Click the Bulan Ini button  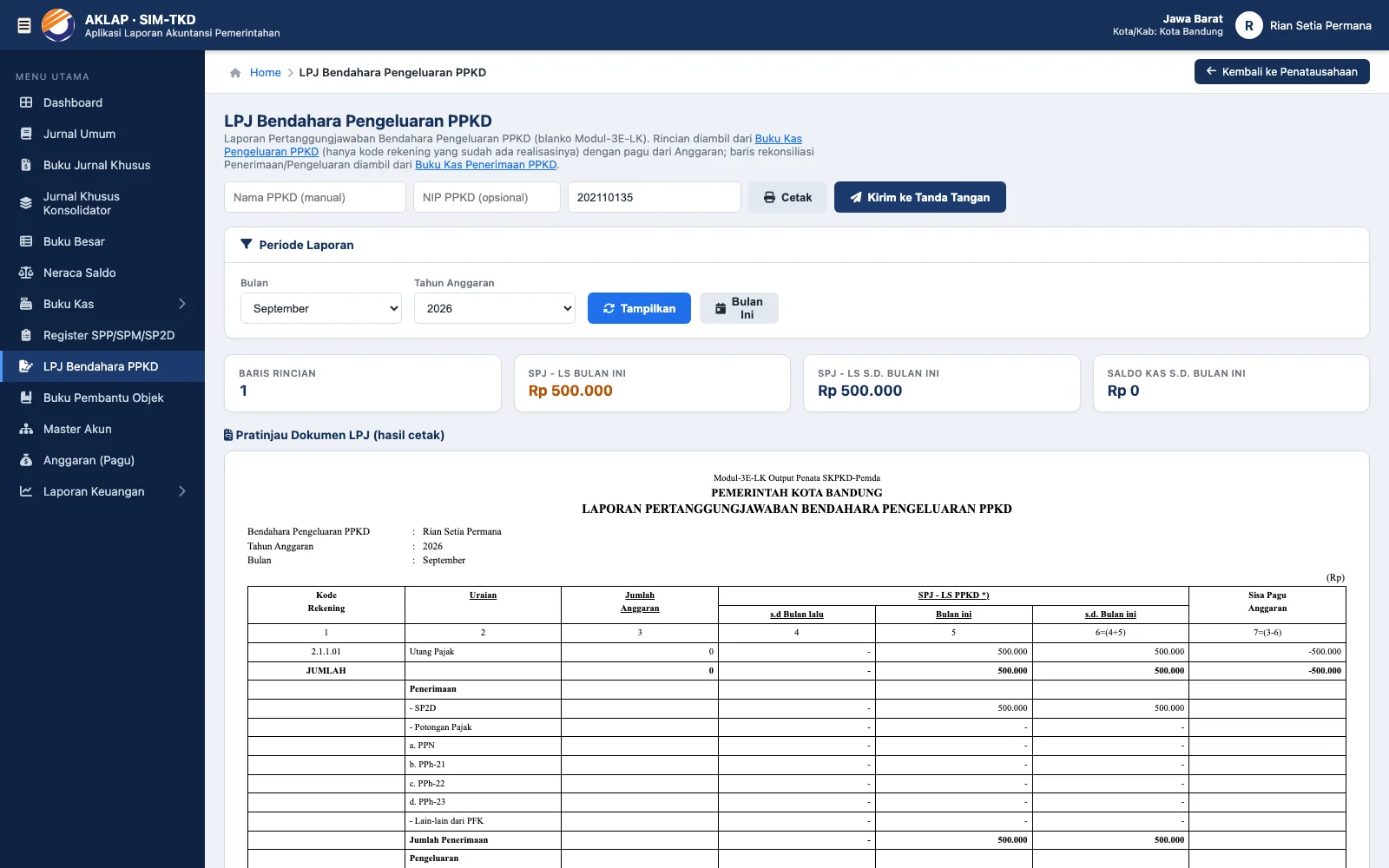[x=739, y=308]
